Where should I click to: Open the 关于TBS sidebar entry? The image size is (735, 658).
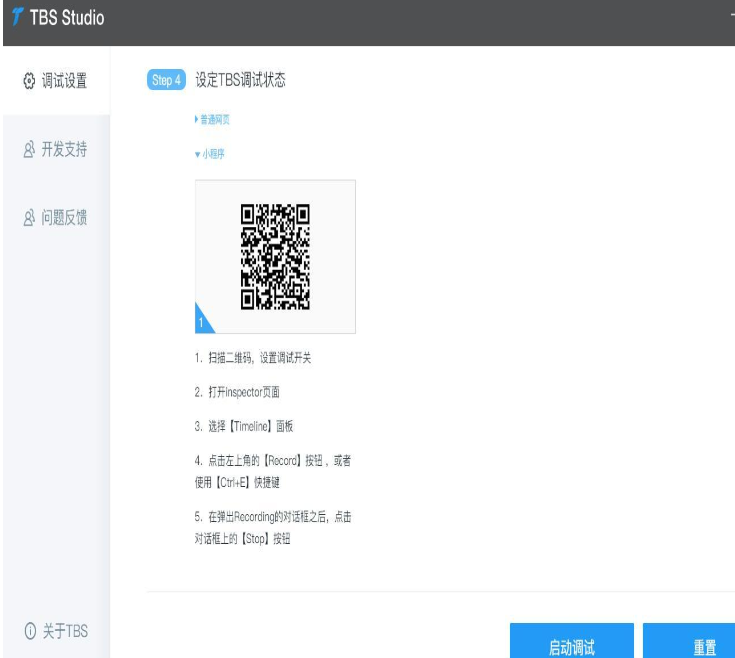(x=56, y=631)
